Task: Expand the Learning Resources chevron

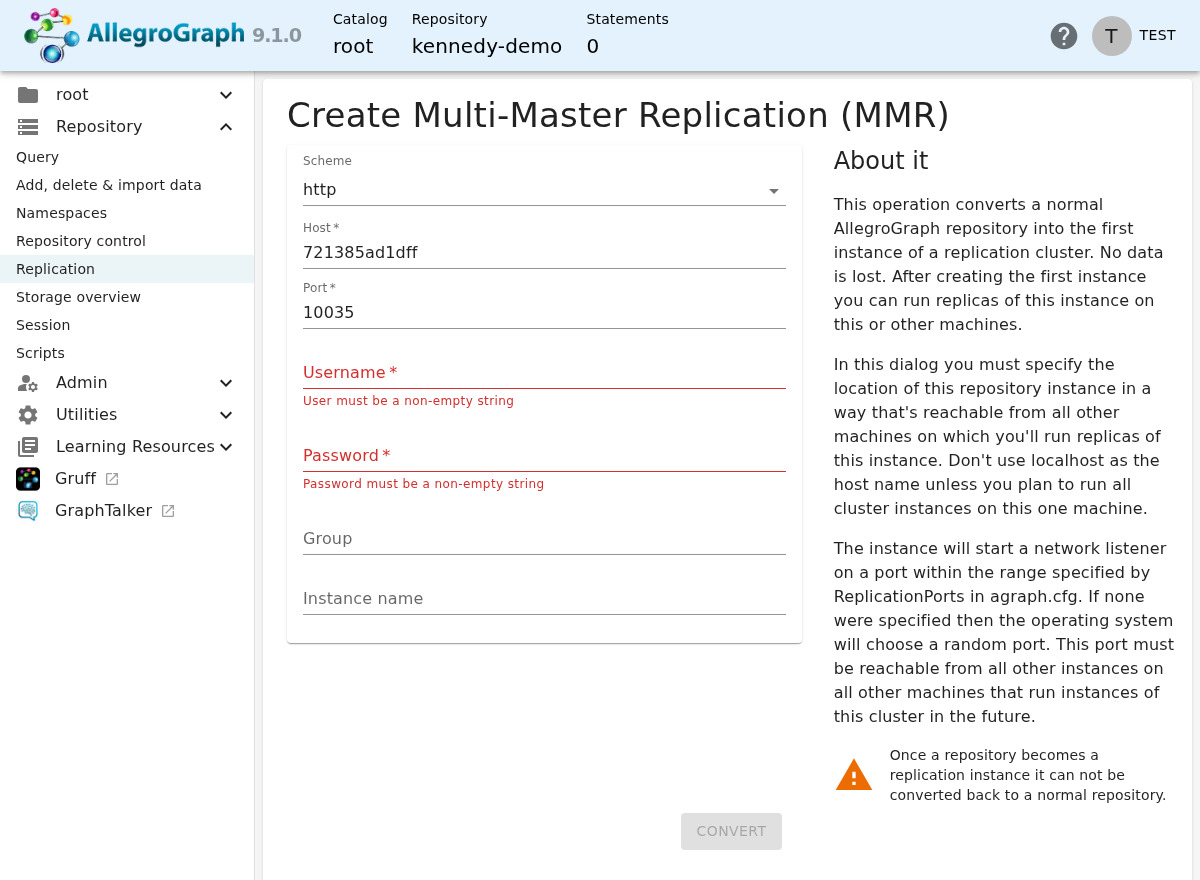Action: point(226,447)
